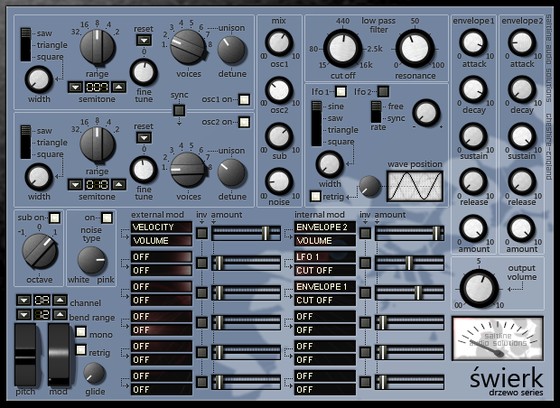Viewport: 560px width, 408px height.
Task: Open the LFO 1 internal mod source selector
Action: pos(325,257)
